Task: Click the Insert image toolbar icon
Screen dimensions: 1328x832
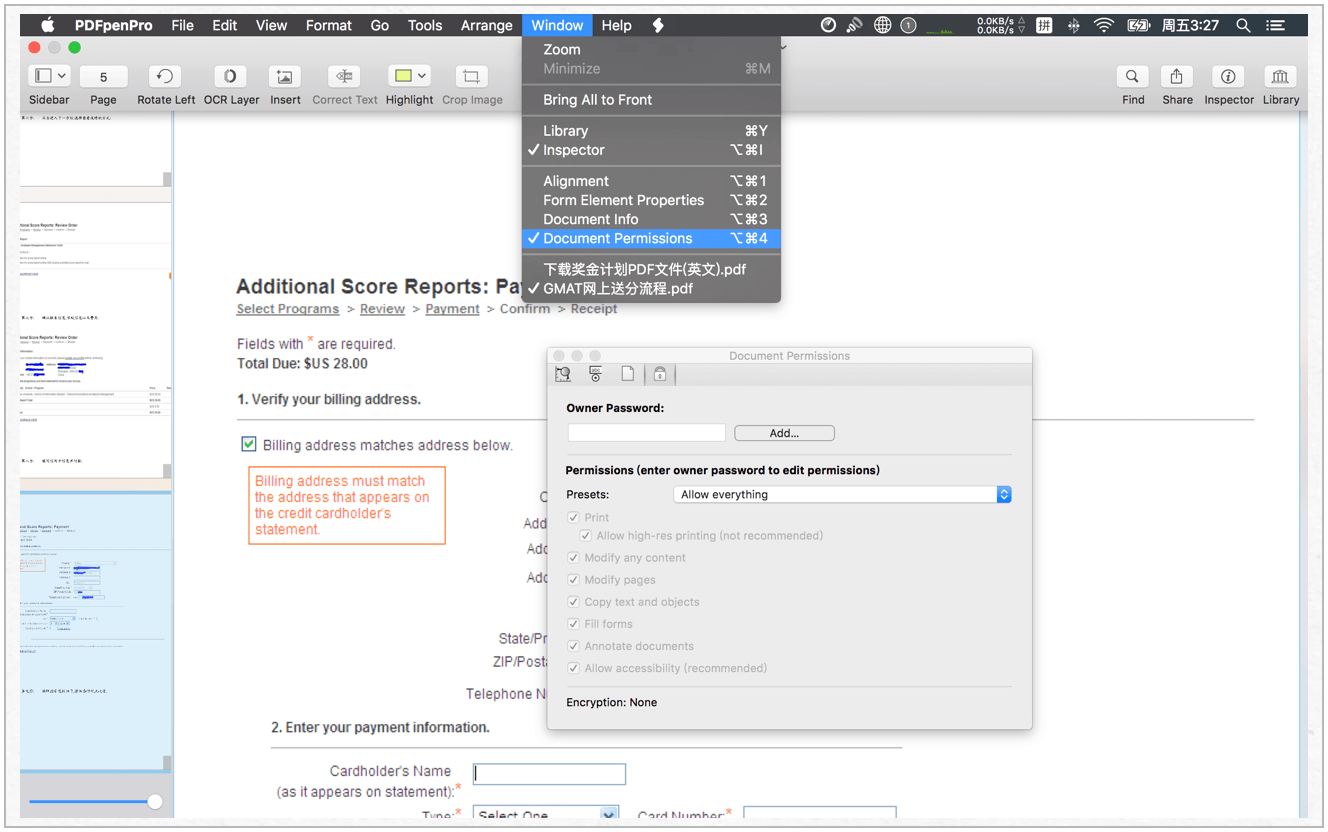Action: (x=285, y=77)
